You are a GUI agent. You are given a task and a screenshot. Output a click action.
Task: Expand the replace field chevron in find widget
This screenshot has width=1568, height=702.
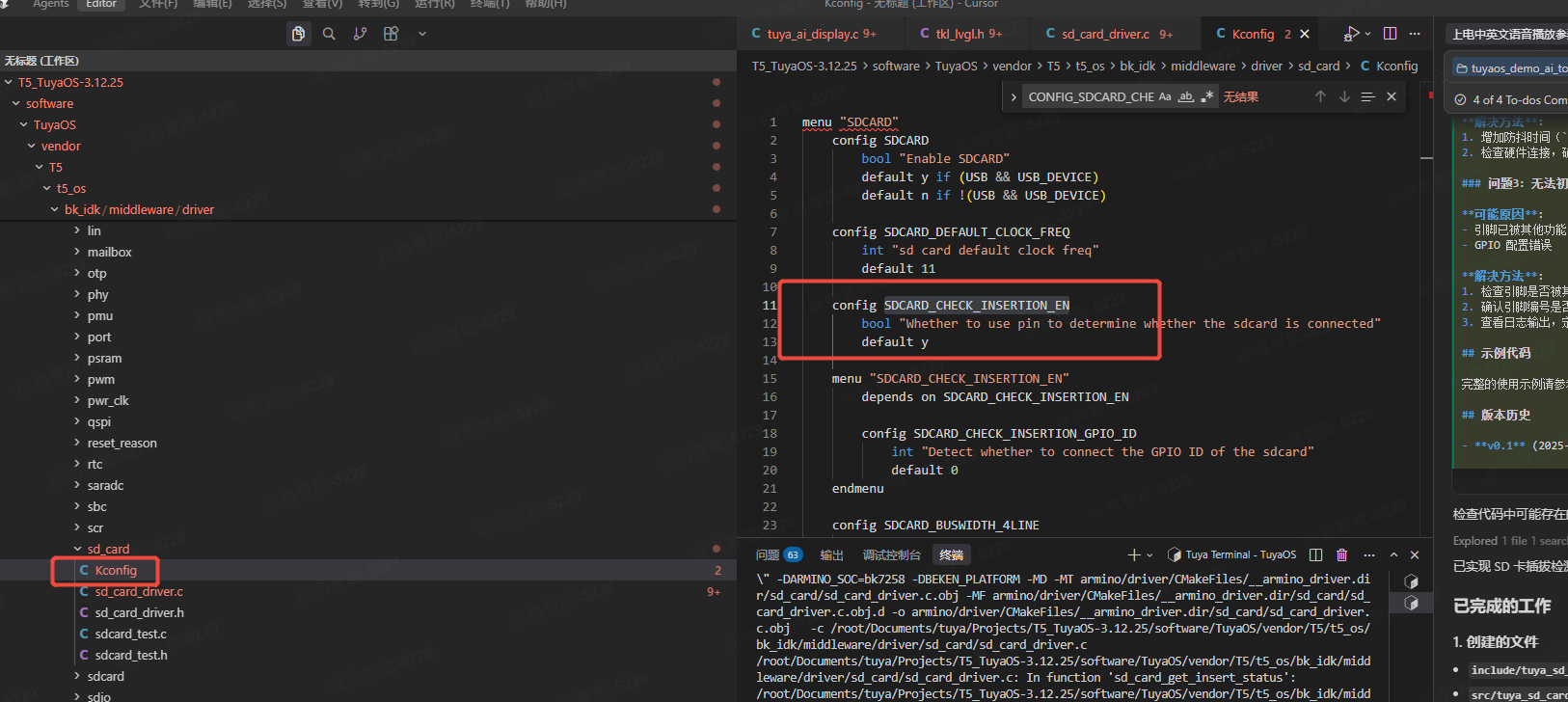[x=1014, y=96]
